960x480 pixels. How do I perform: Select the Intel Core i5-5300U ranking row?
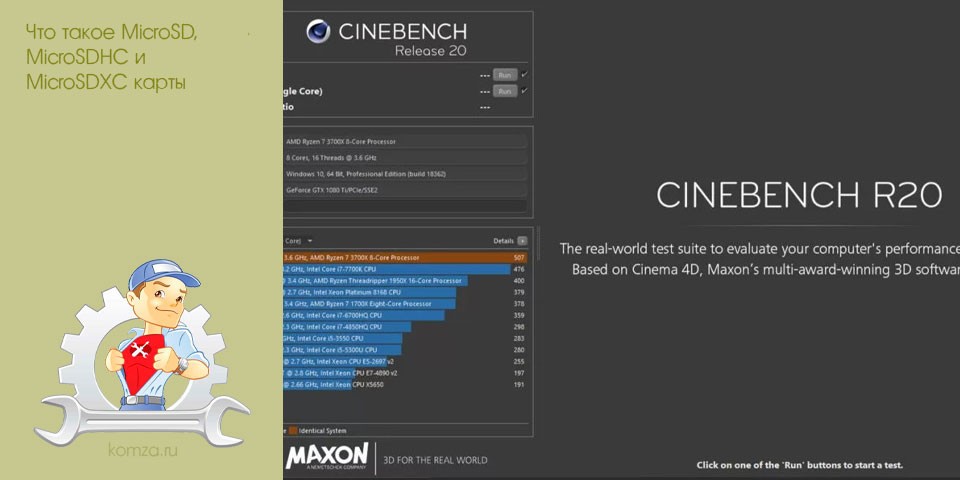(404, 350)
